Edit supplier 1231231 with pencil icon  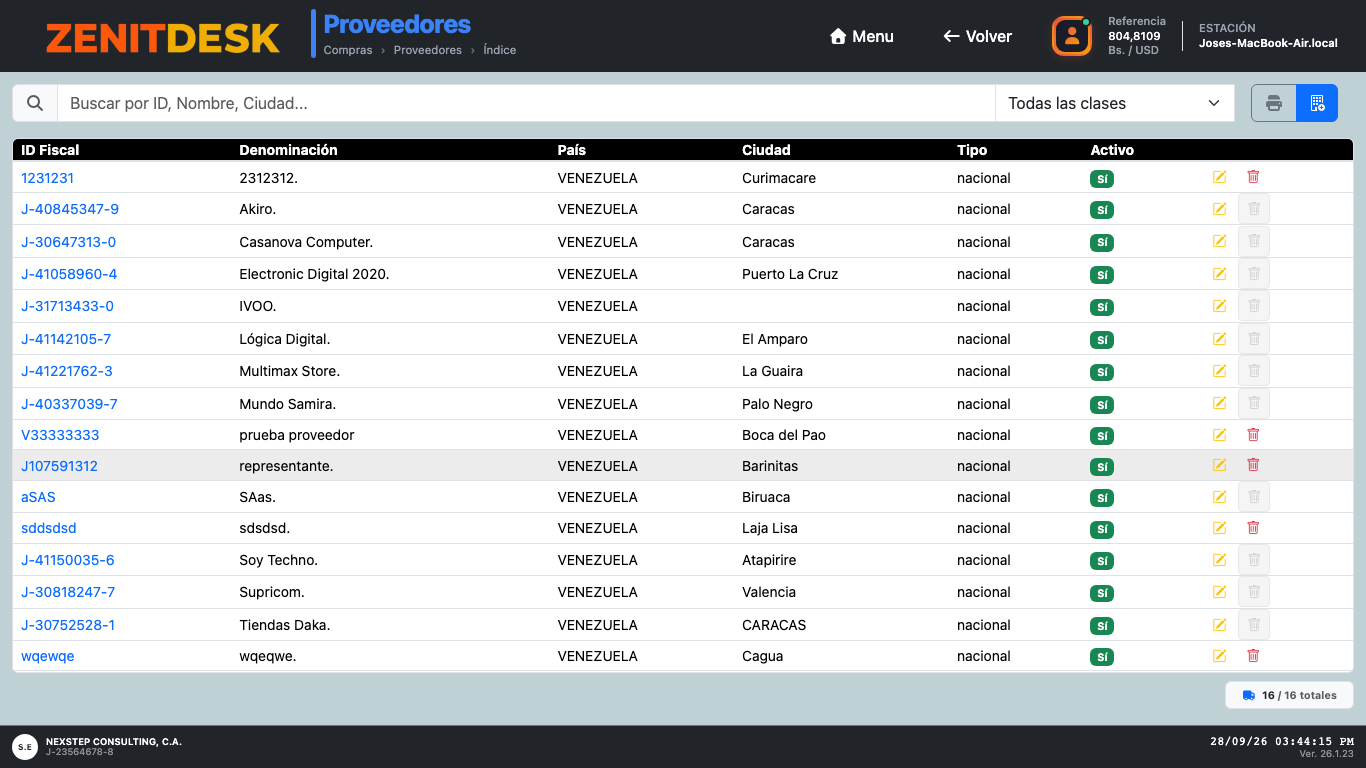pyautogui.click(x=1219, y=177)
